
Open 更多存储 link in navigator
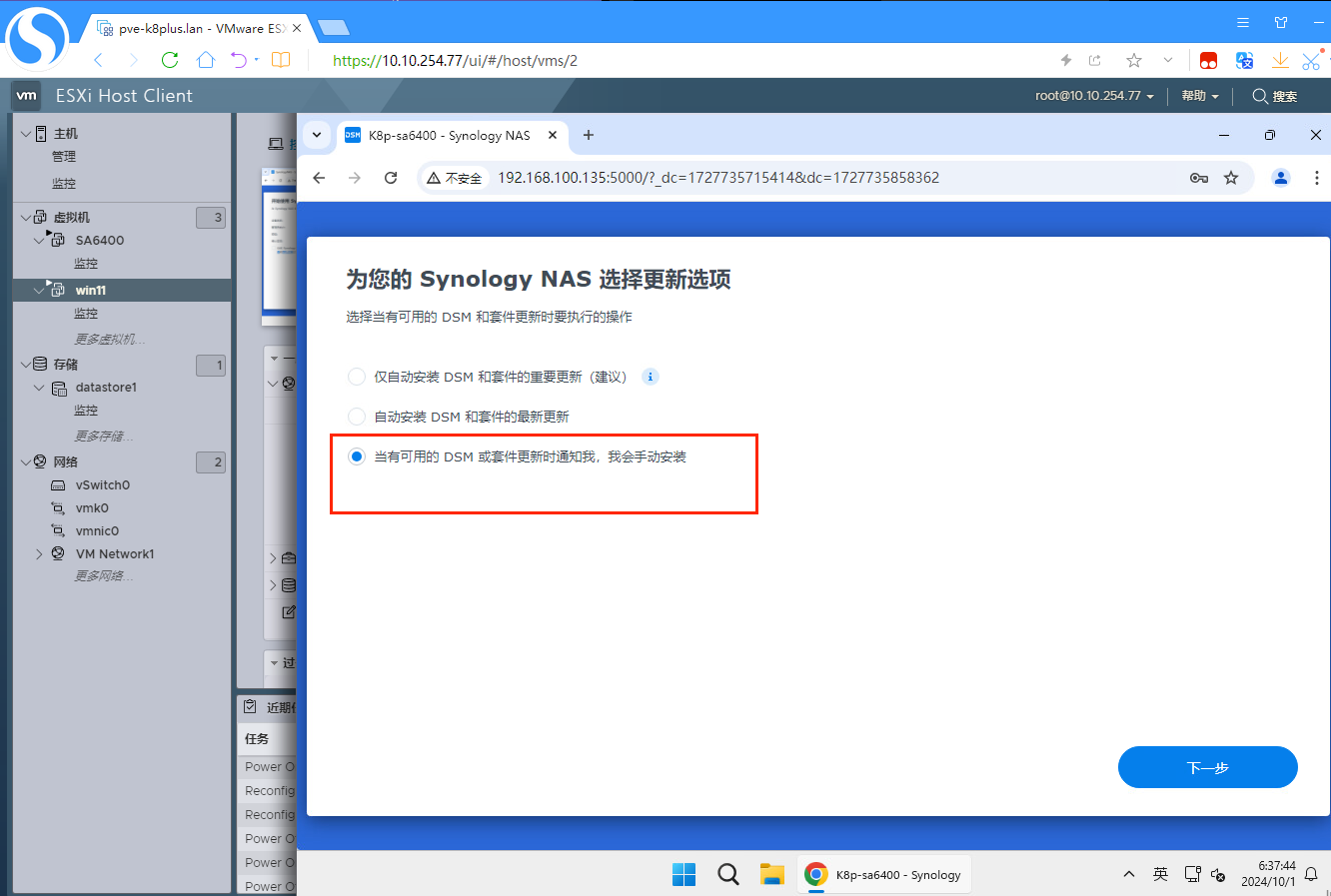pos(104,436)
